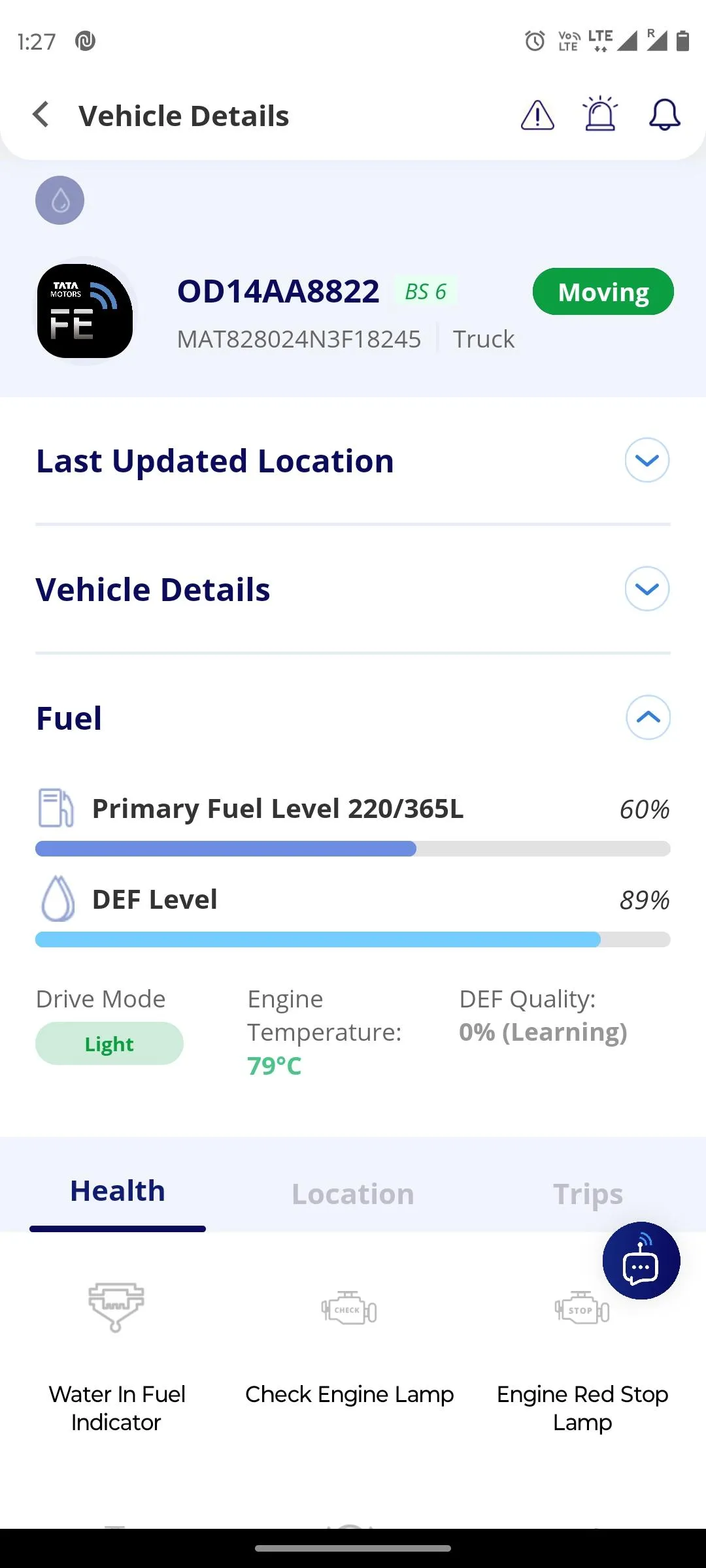Tap the siren alarm icon
Screen dimensions: 706x1568
600,114
